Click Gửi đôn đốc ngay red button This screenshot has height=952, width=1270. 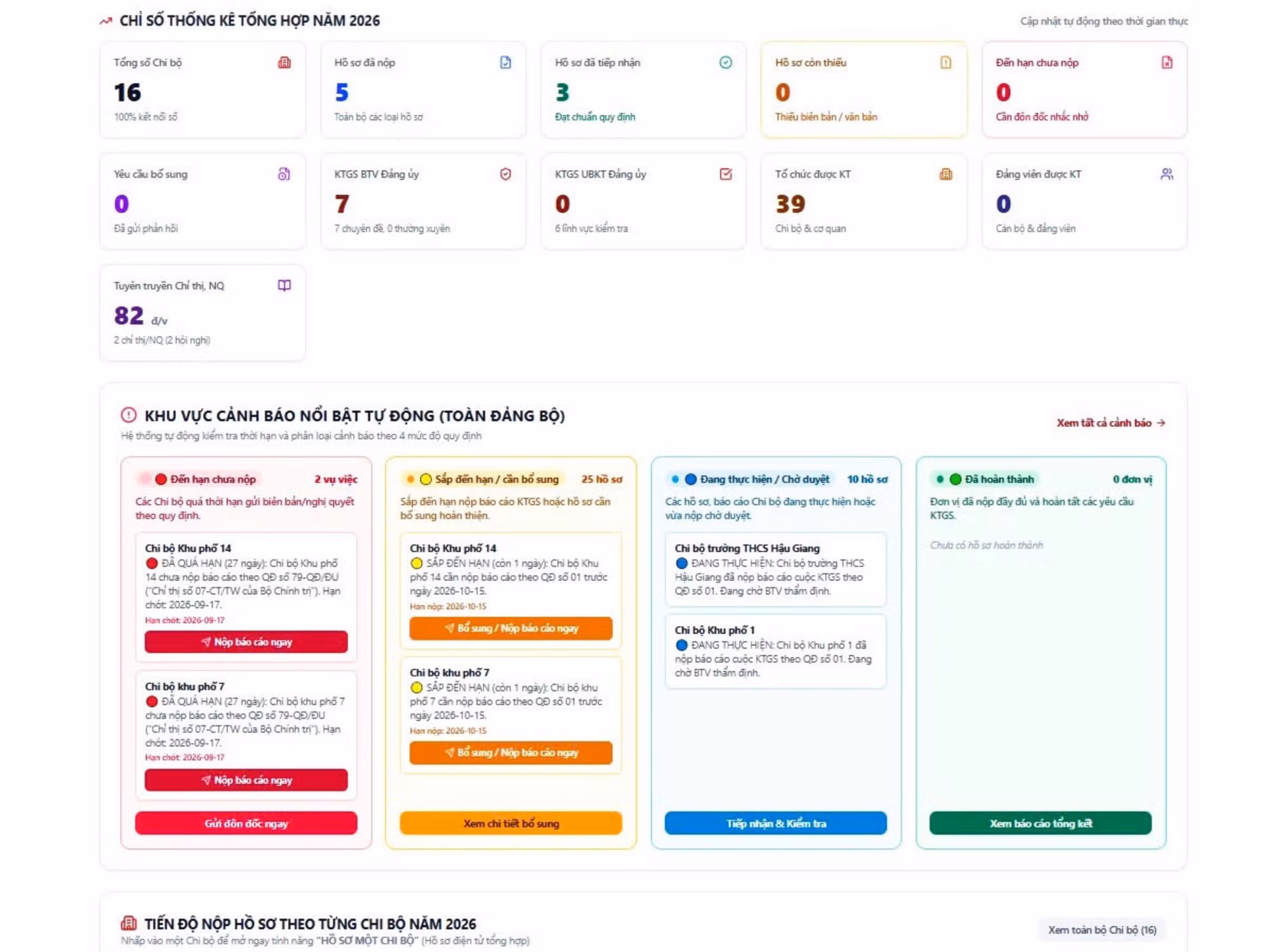(x=246, y=823)
